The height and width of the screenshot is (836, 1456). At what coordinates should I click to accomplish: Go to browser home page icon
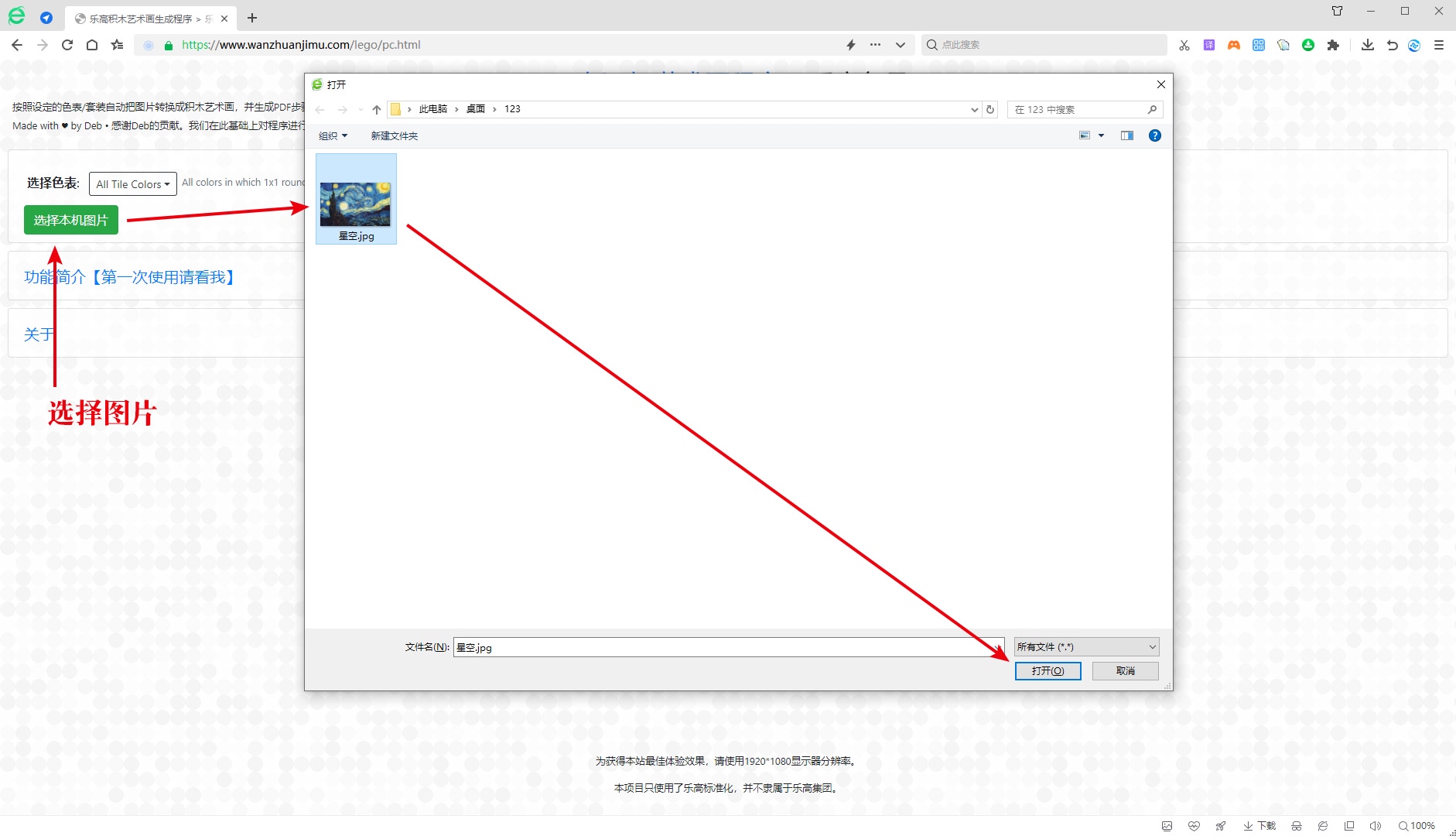(92, 45)
